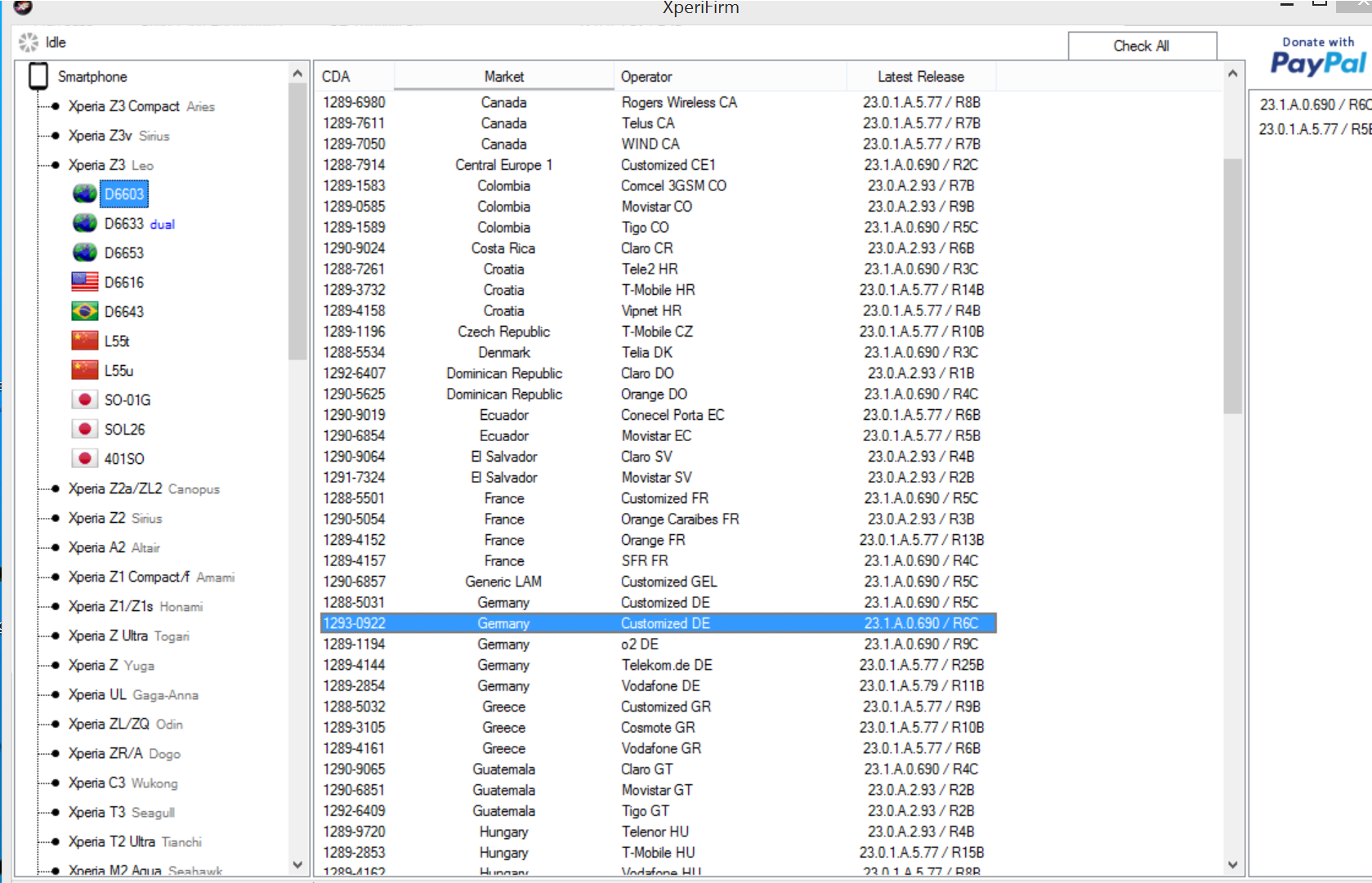The image size is (1372, 883).
Task: Click the Smartphone device icon
Action: coord(38,76)
